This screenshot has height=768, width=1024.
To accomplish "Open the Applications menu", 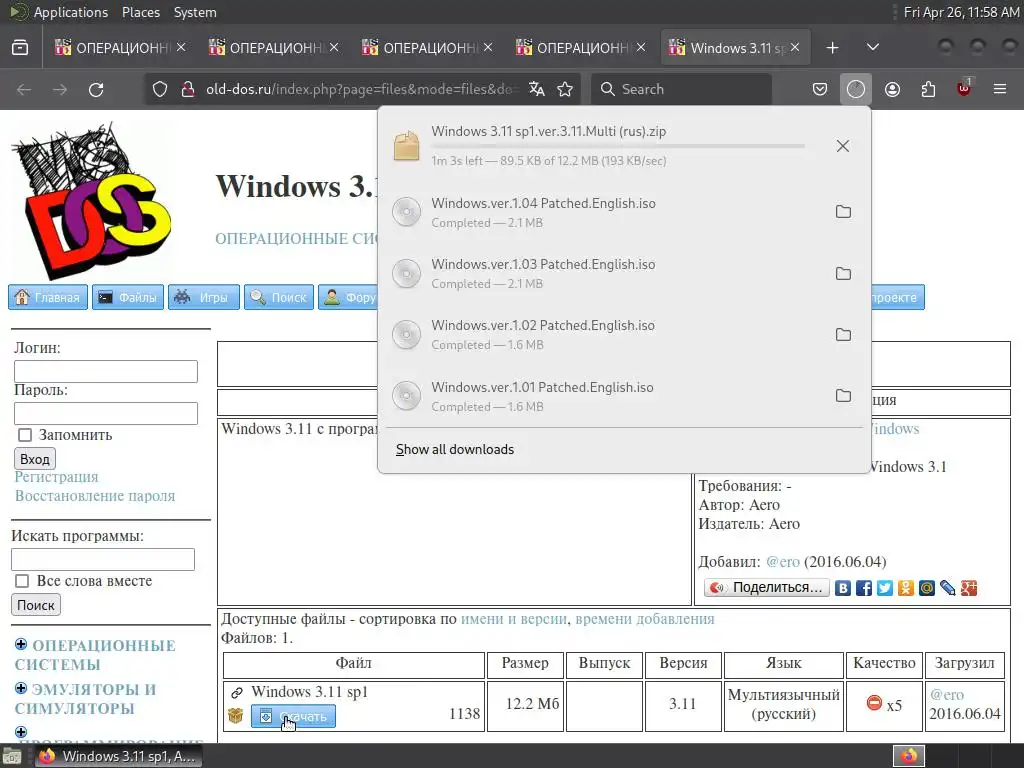I will coord(71,12).
